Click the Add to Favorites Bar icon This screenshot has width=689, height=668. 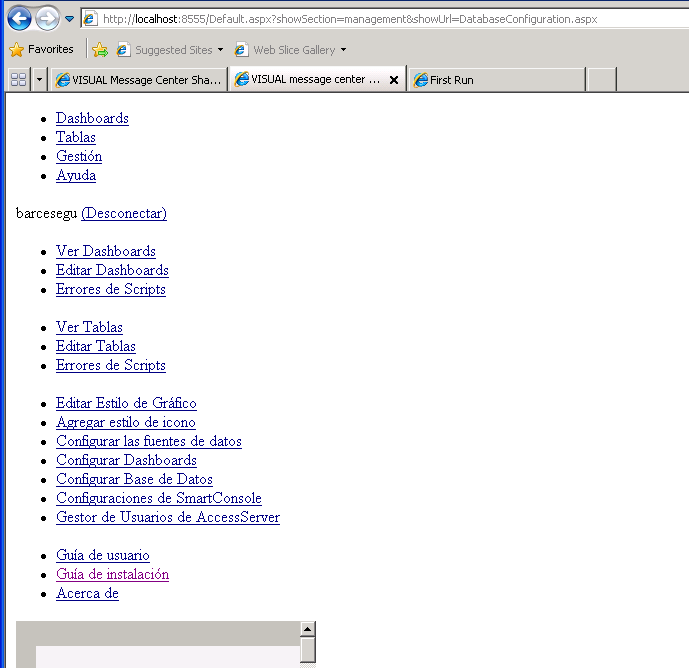100,49
